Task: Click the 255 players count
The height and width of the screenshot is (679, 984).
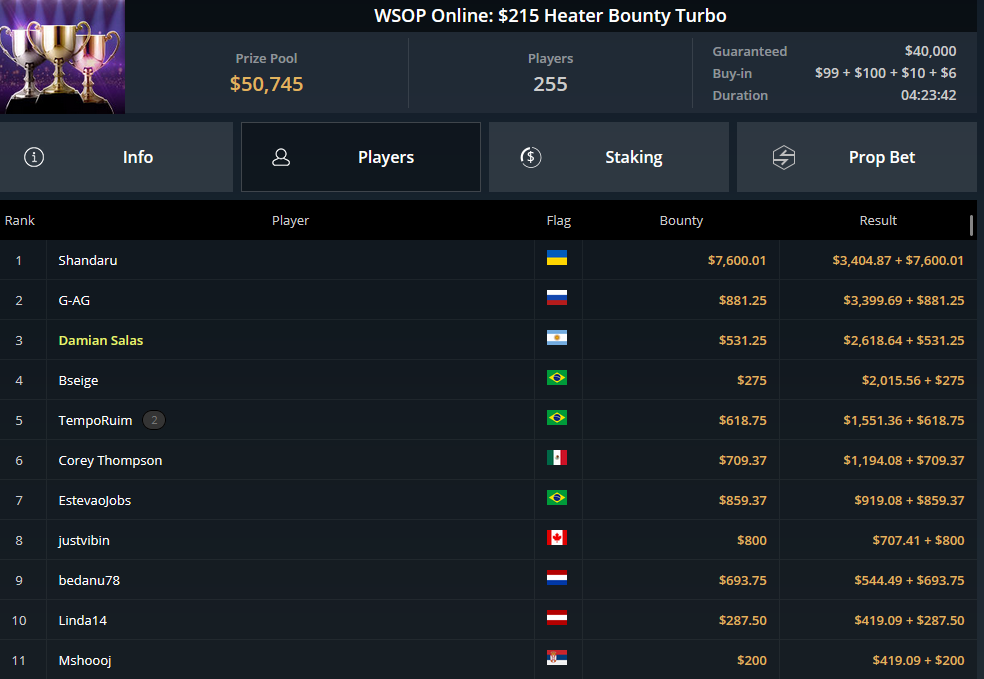Action: click(550, 84)
